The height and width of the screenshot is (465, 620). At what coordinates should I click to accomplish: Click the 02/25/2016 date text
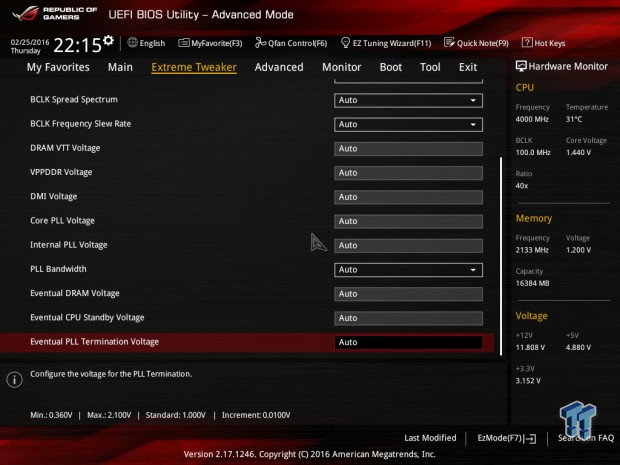click(x=30, y=42)
